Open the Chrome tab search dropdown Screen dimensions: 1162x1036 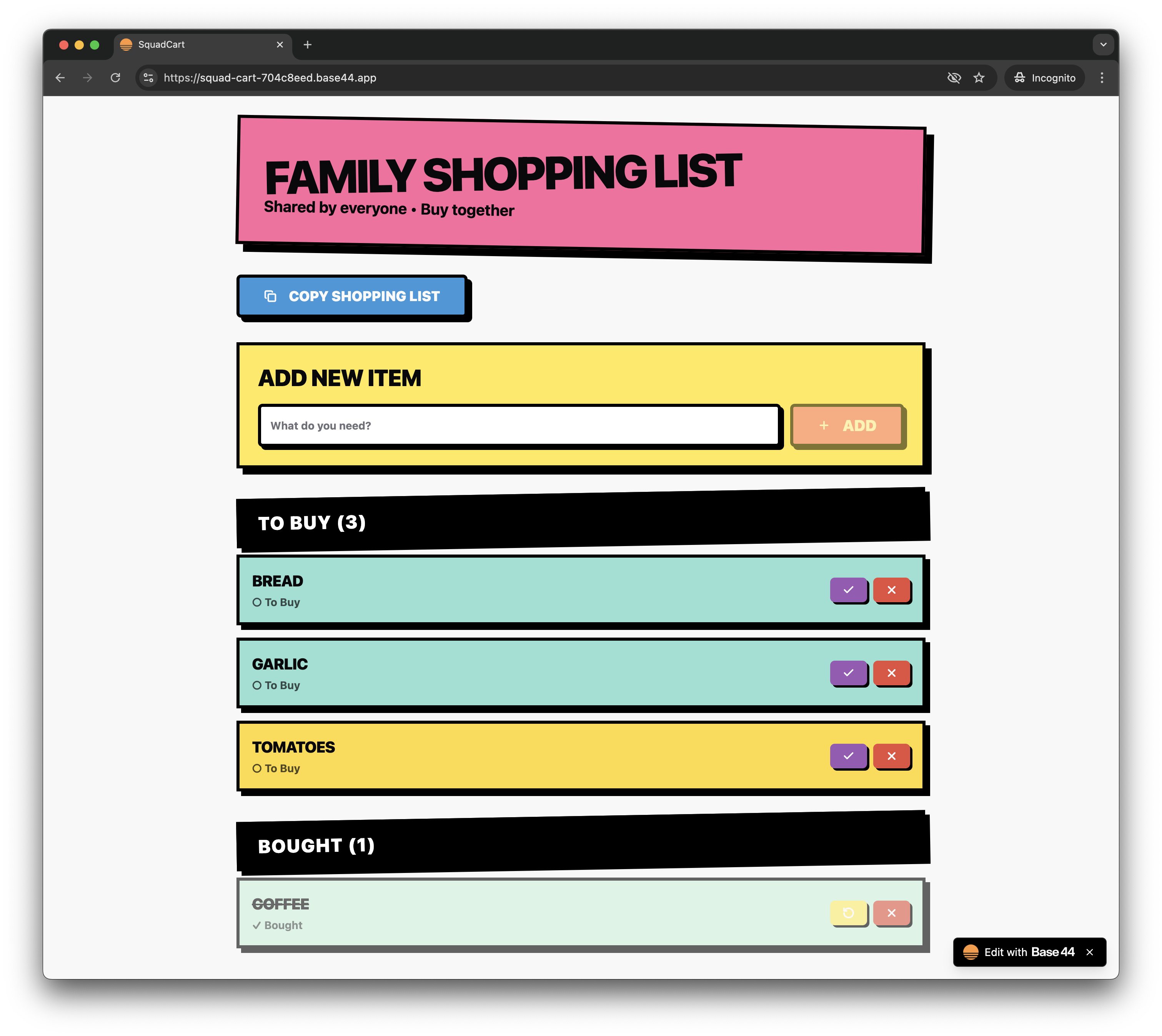(x=1103, y=44)
